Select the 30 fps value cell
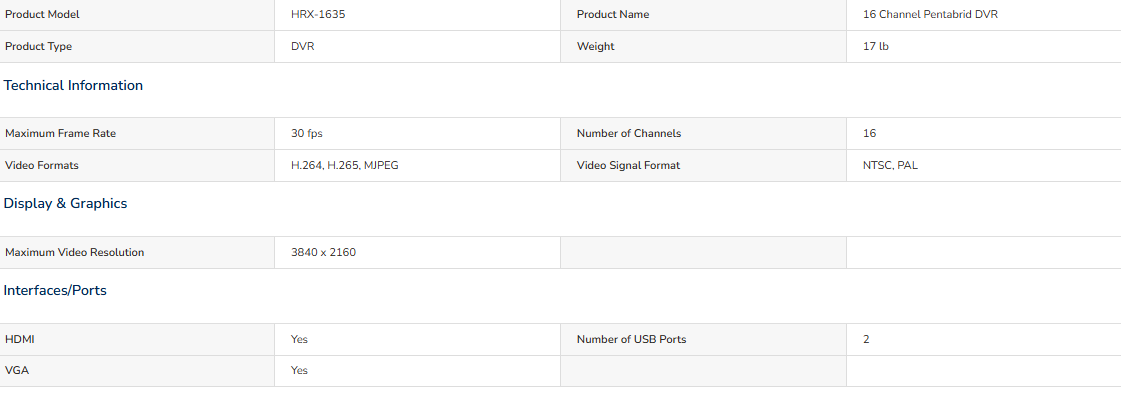Image resolution: width=1121 pixels, height=396 pixels. coord(418,134)
